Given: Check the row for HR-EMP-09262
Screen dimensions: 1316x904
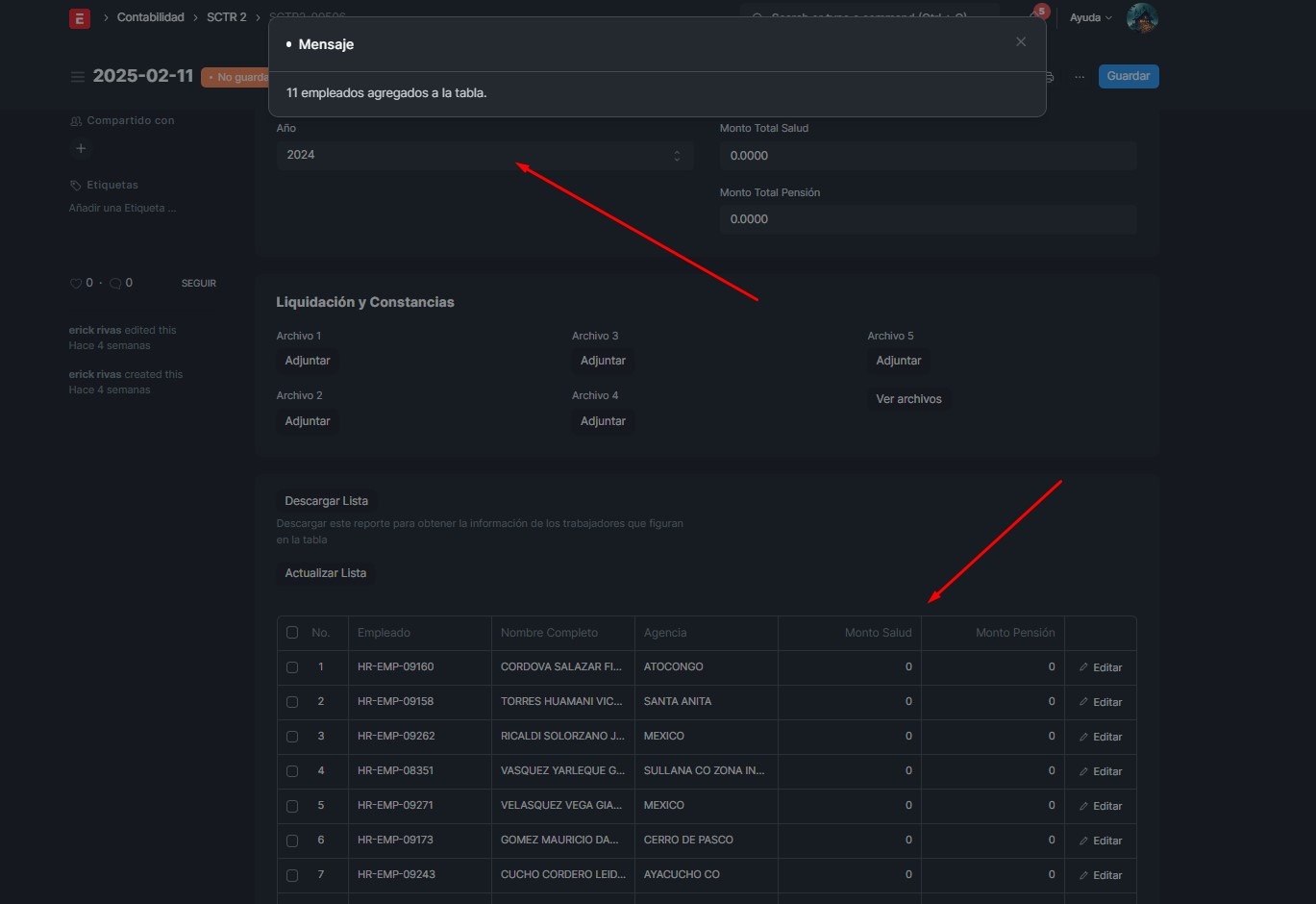Looking at the screenshot, I should [292, 737].
